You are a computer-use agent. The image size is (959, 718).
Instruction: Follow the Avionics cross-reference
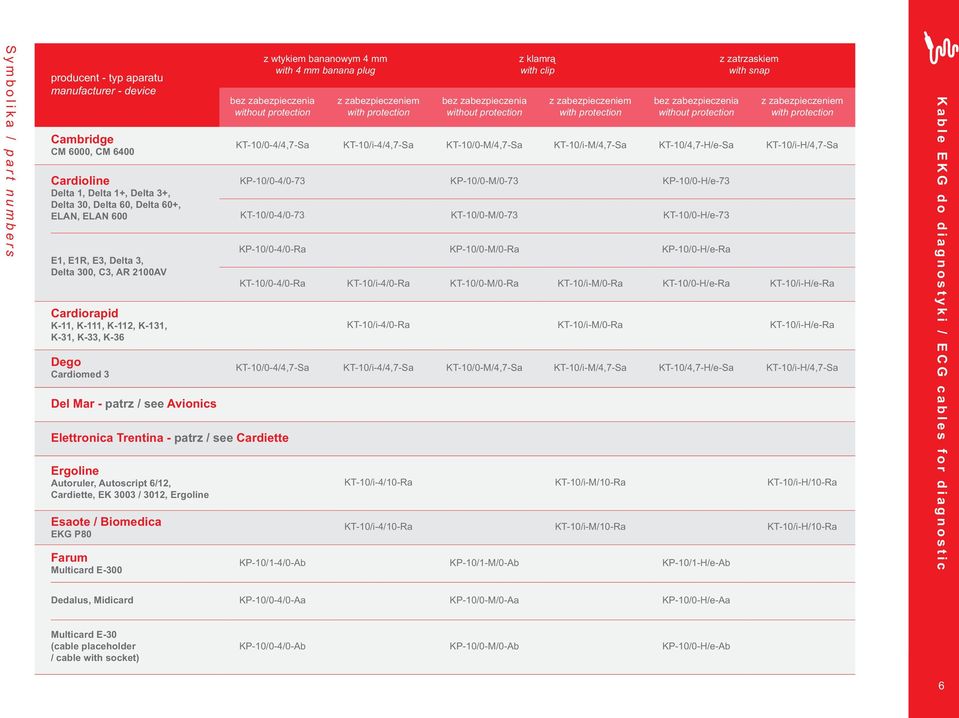click(x=191, y=404)
